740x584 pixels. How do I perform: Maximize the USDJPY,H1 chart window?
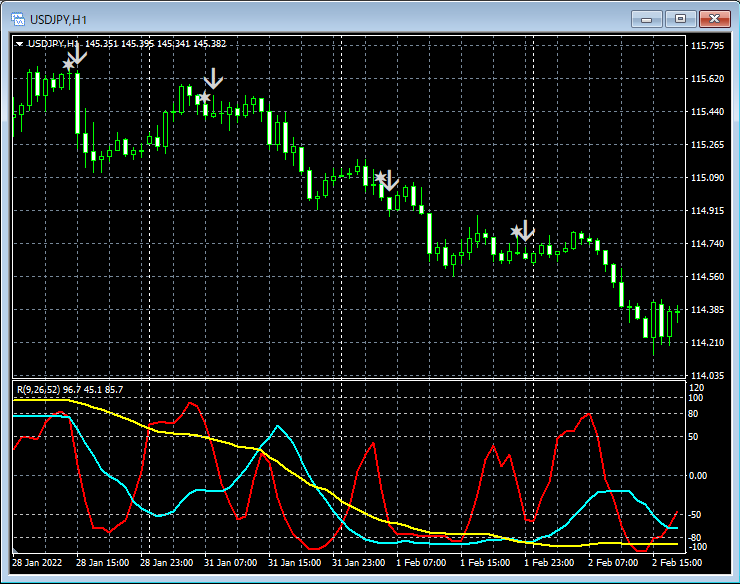[x=681, y=18]
